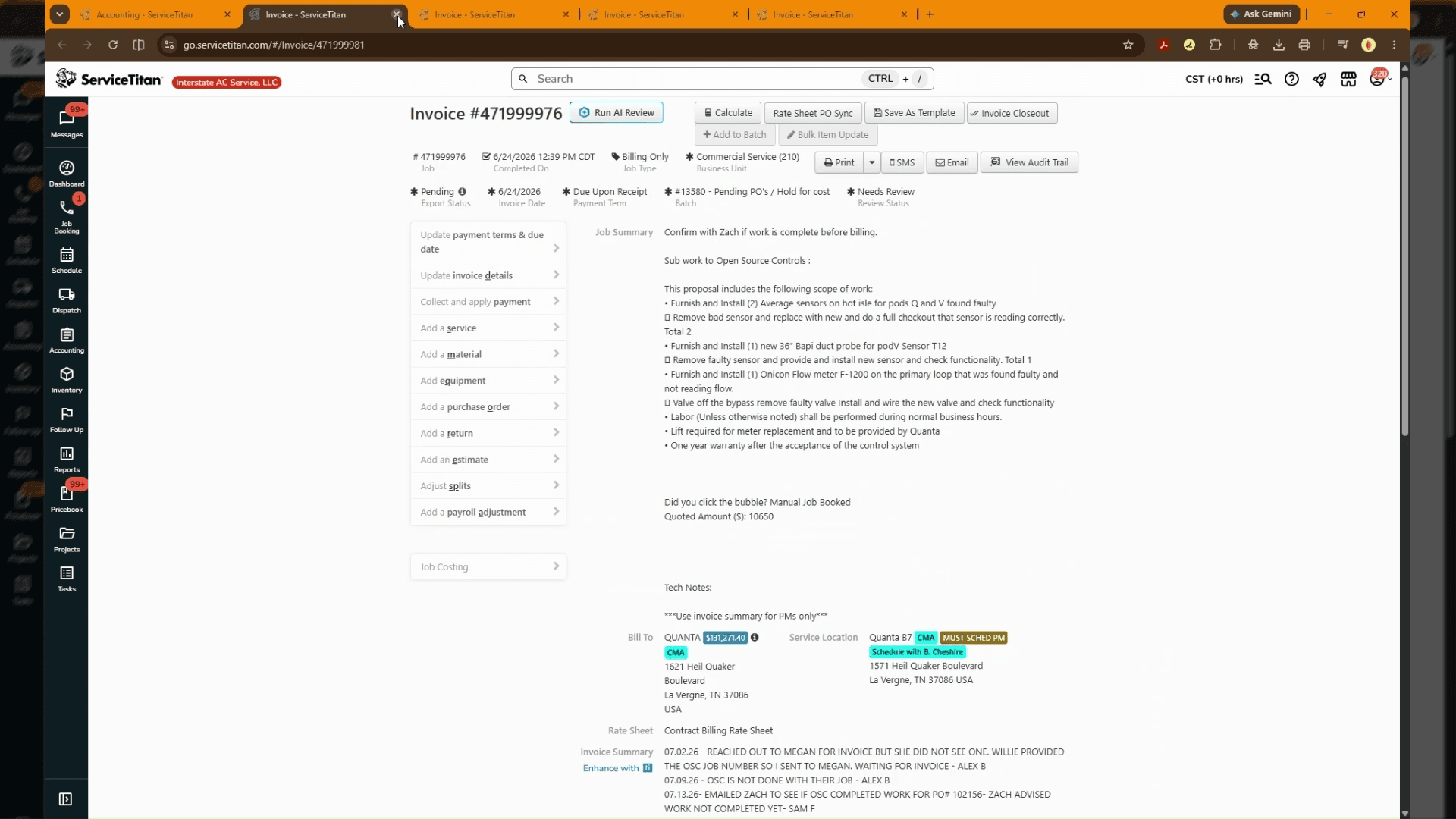Screen dimensions: 1456x819
Task: Click the info icon beside Pending status
Action: (463, 192)
